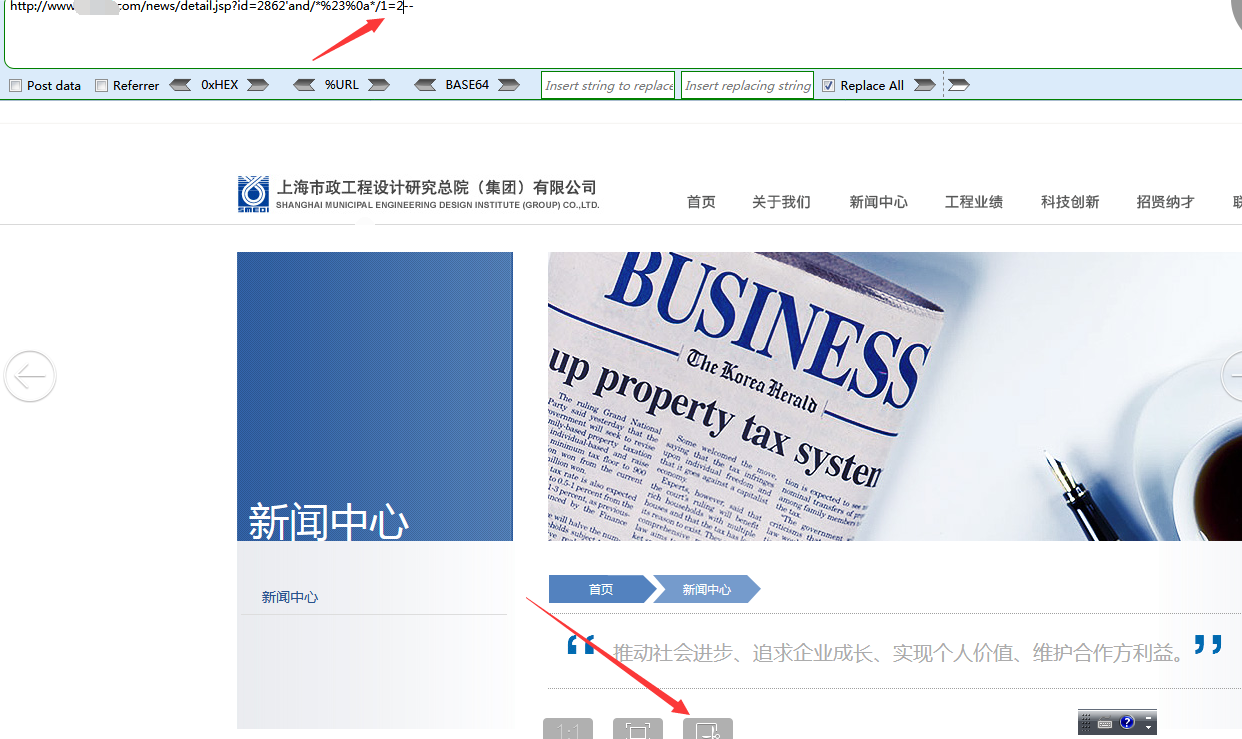
Task: Click the BASE64 label
Action: point(467,85)
